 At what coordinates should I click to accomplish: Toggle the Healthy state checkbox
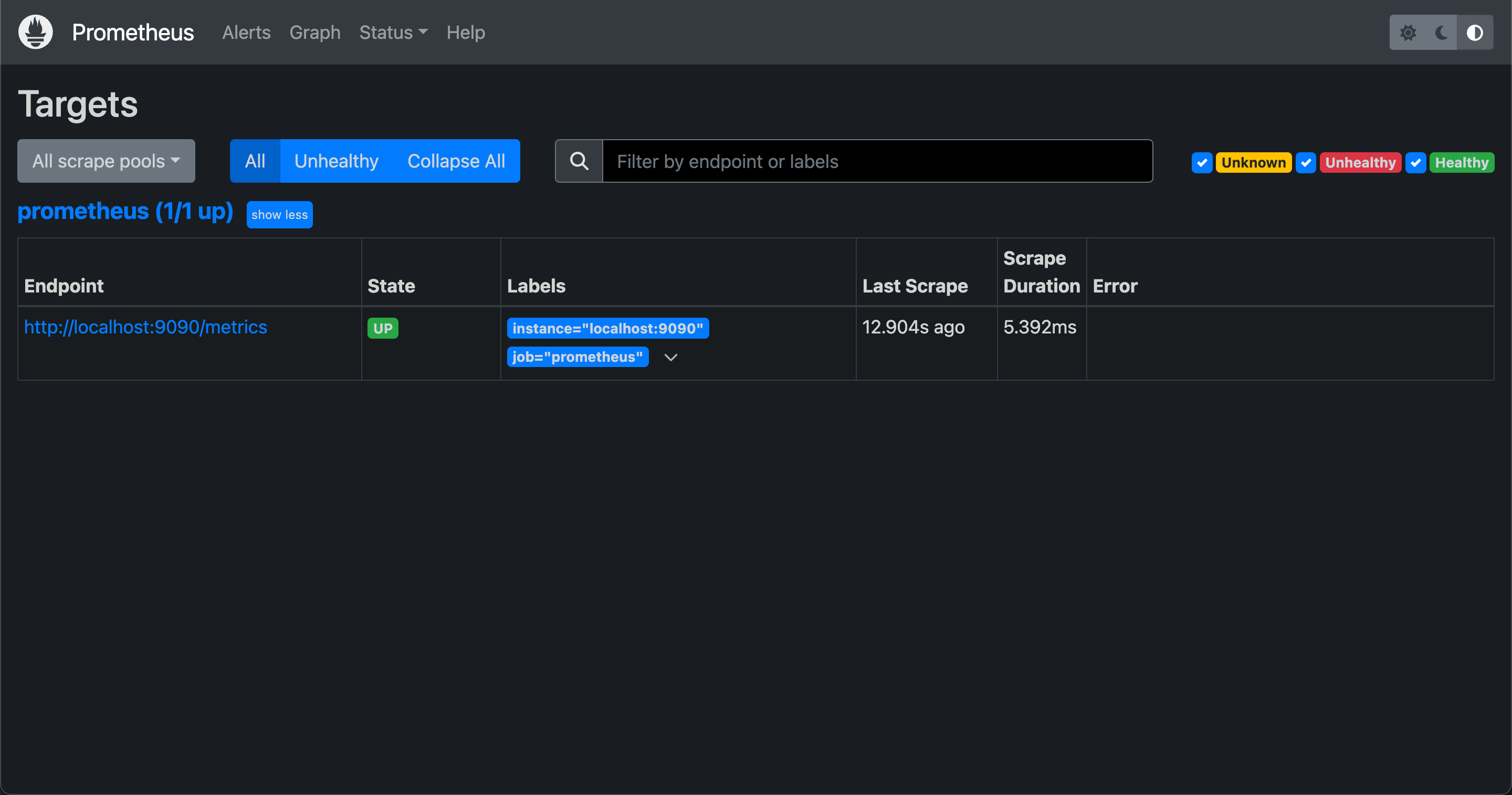pyautogui.click(x=1415, y=163)
